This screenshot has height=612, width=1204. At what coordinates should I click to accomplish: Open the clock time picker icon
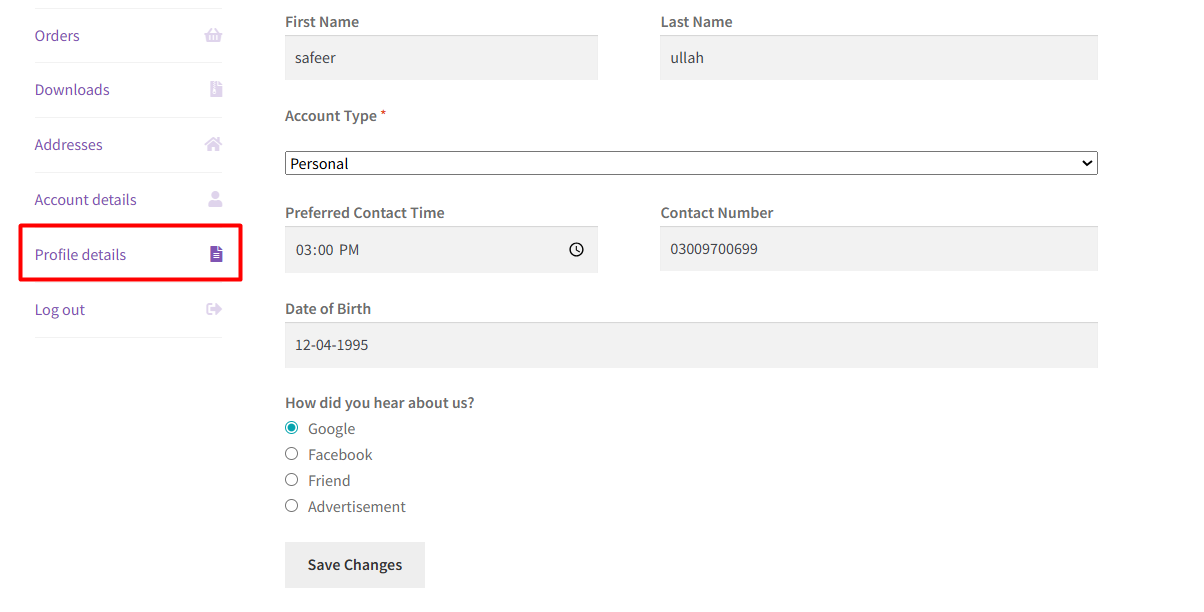coord(576,250)
